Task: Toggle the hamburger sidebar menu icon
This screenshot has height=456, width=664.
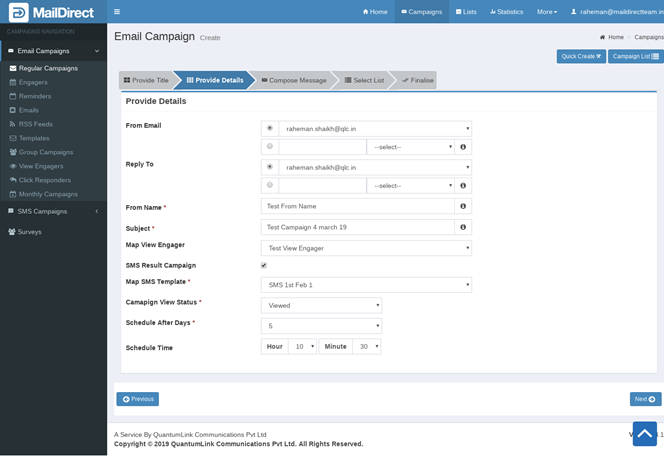Action: click(117, 12)
